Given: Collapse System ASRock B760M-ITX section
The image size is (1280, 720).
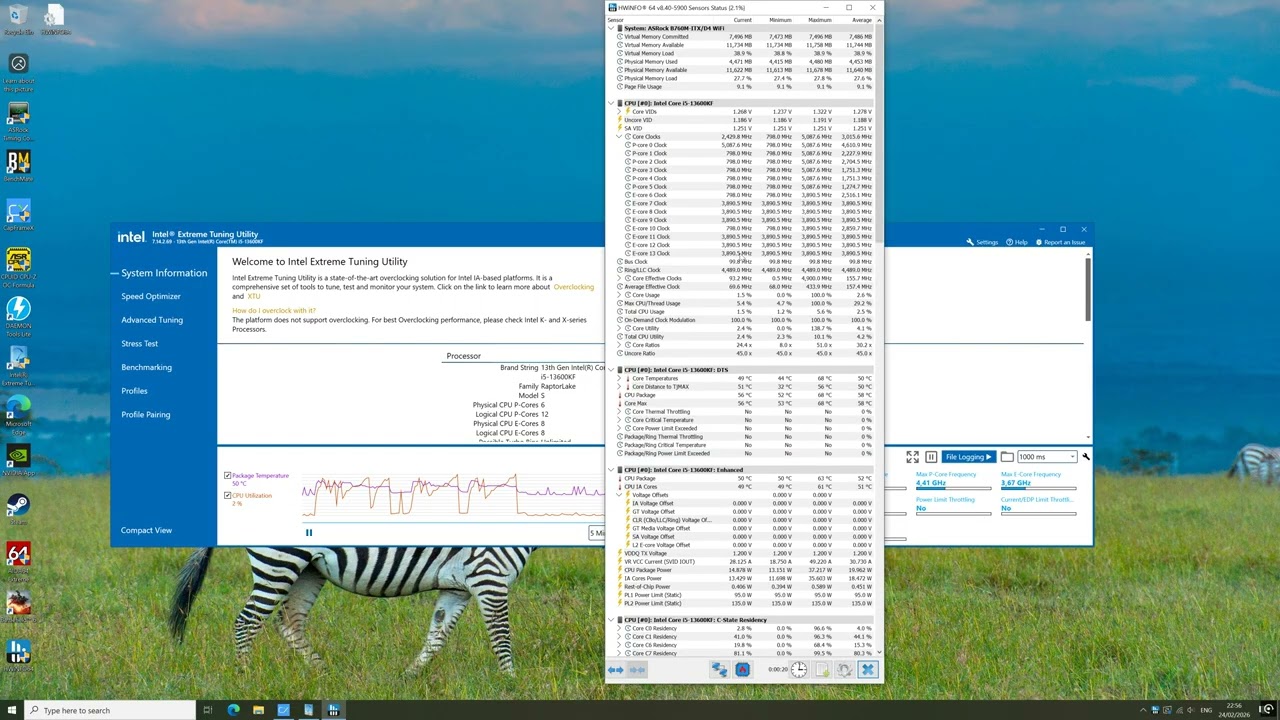Looking at the screenshot, I should click(x=612, y=28).
